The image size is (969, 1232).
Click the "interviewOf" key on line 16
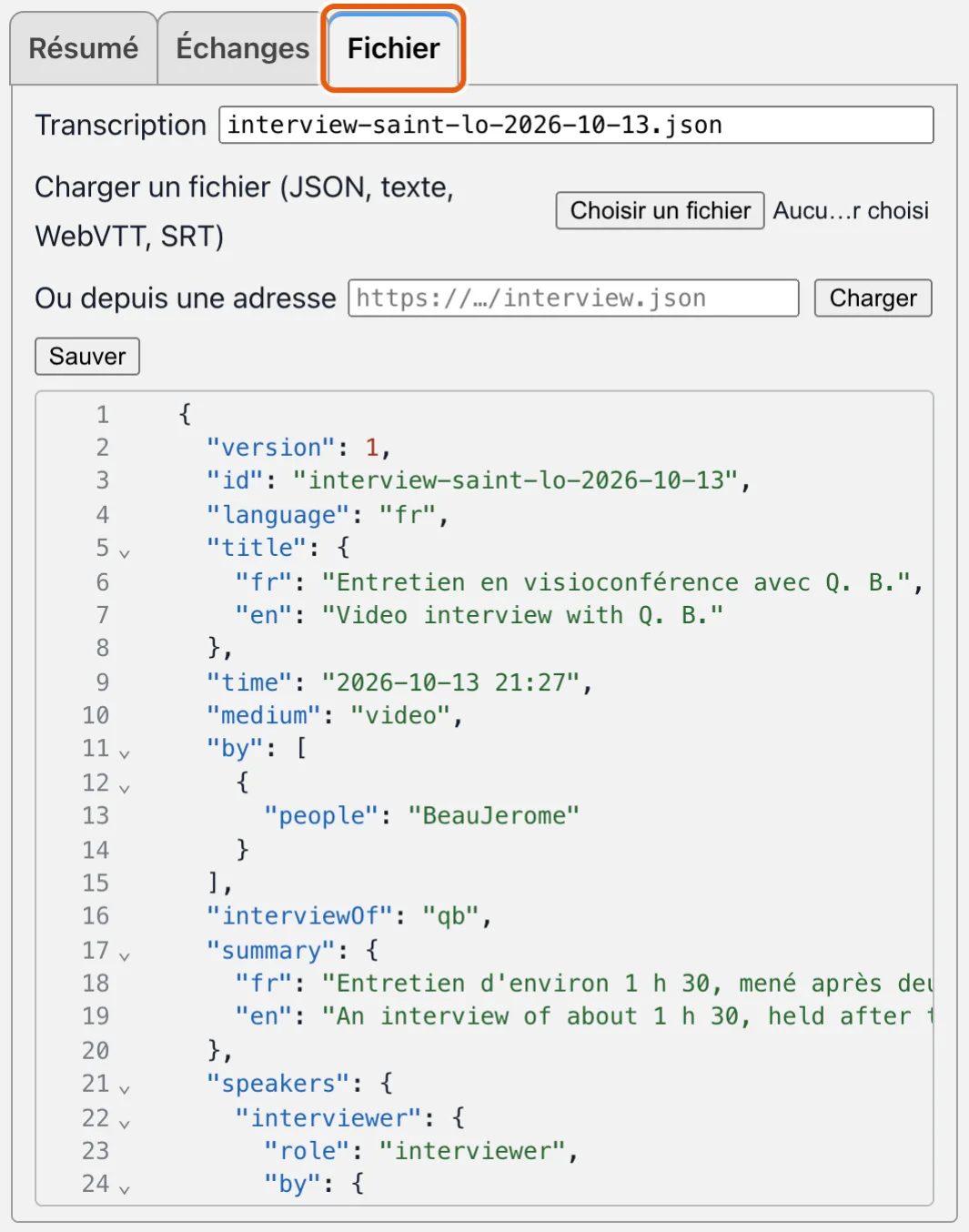point(300,915)
